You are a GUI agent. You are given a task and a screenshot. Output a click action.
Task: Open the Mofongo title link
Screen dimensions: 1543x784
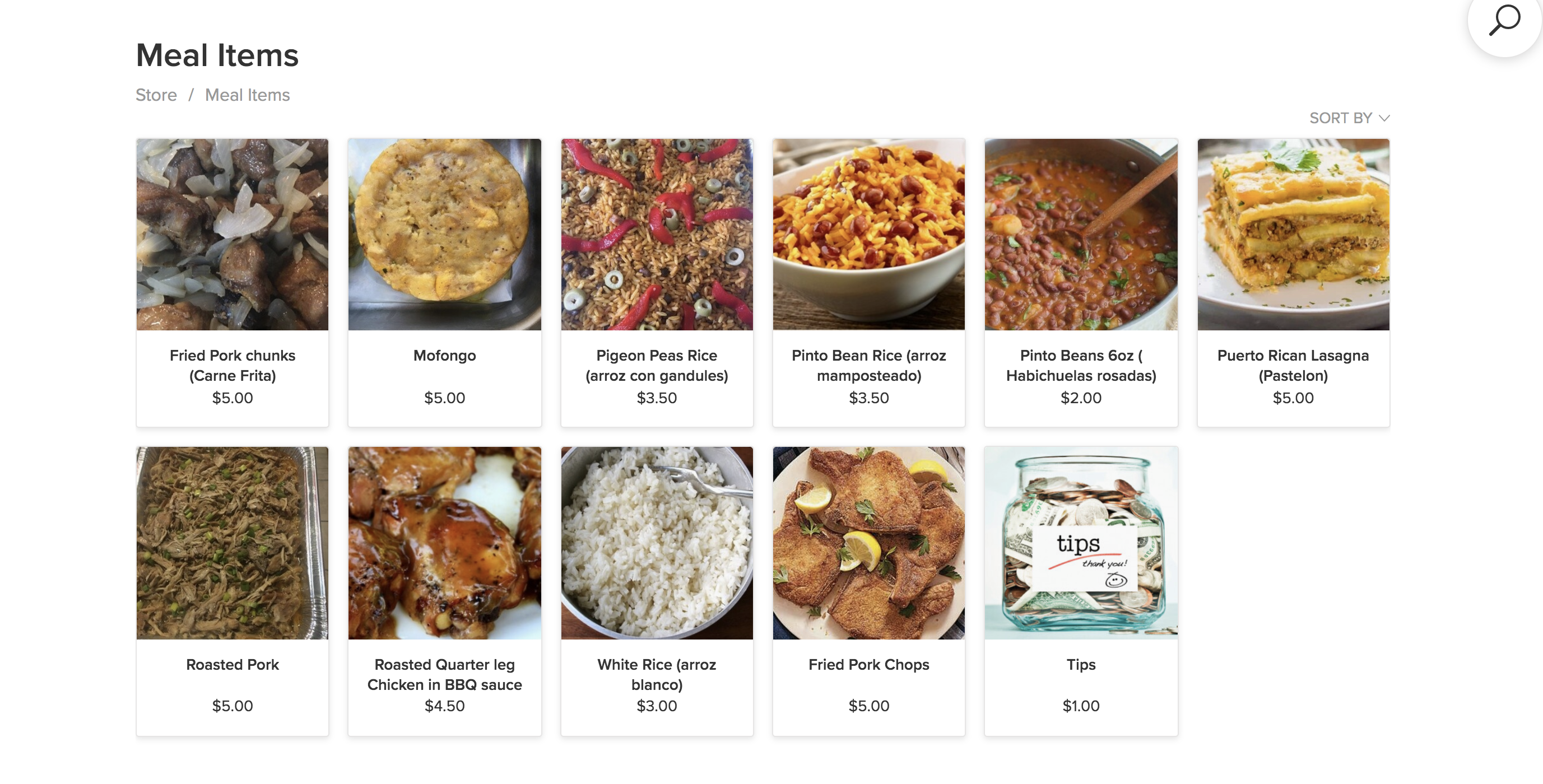pos(444,356)
